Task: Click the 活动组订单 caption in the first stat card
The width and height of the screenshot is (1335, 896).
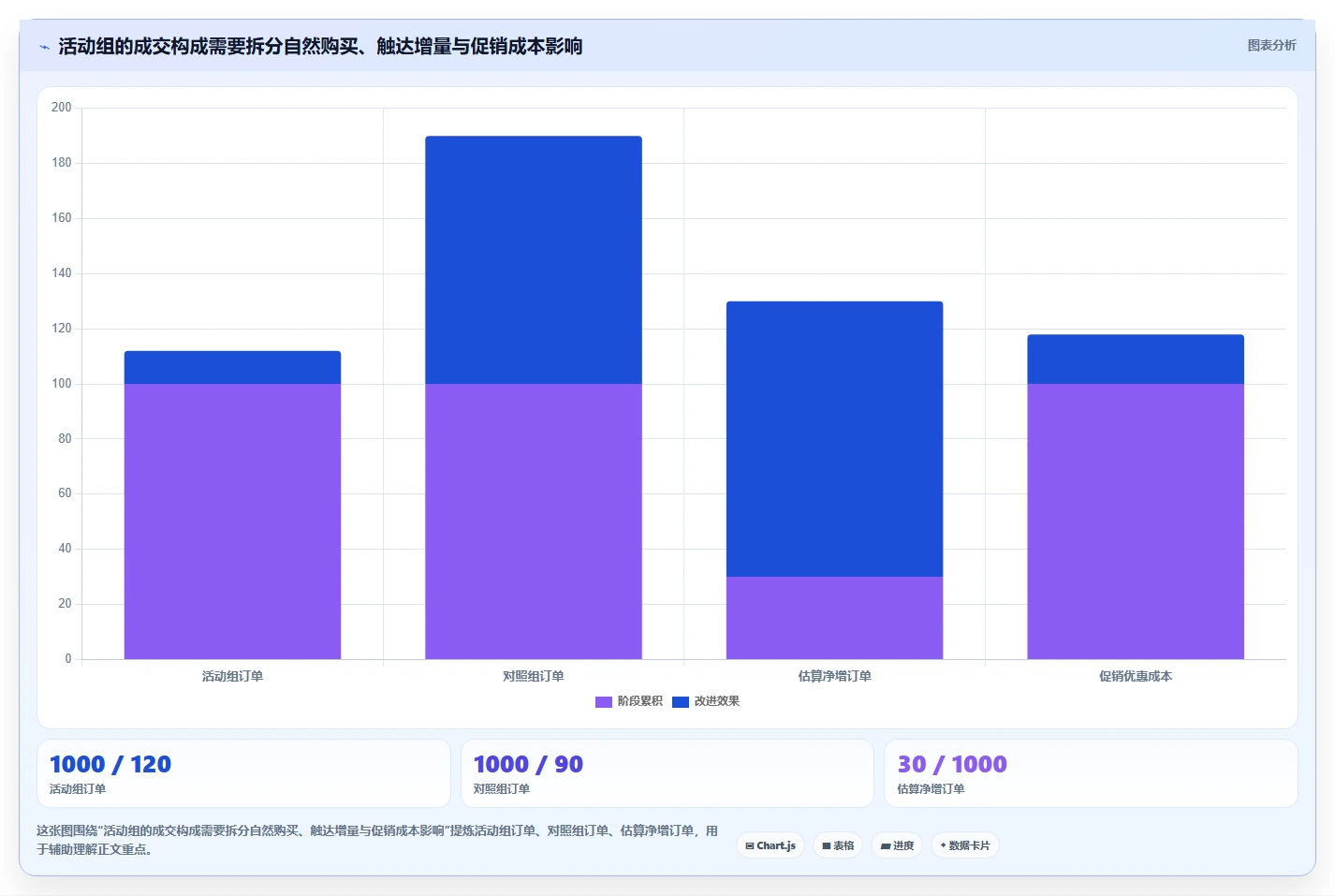Action: tap(78, 789)
